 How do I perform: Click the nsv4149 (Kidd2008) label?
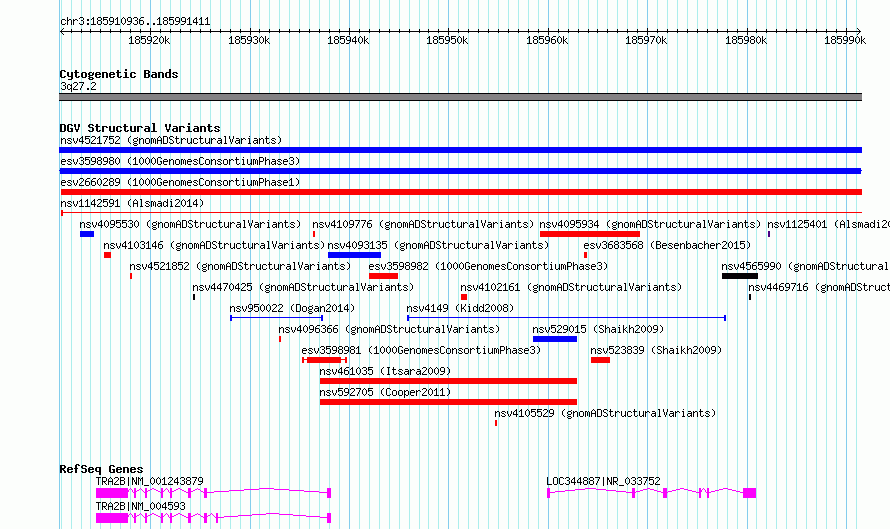coord(460,308)
